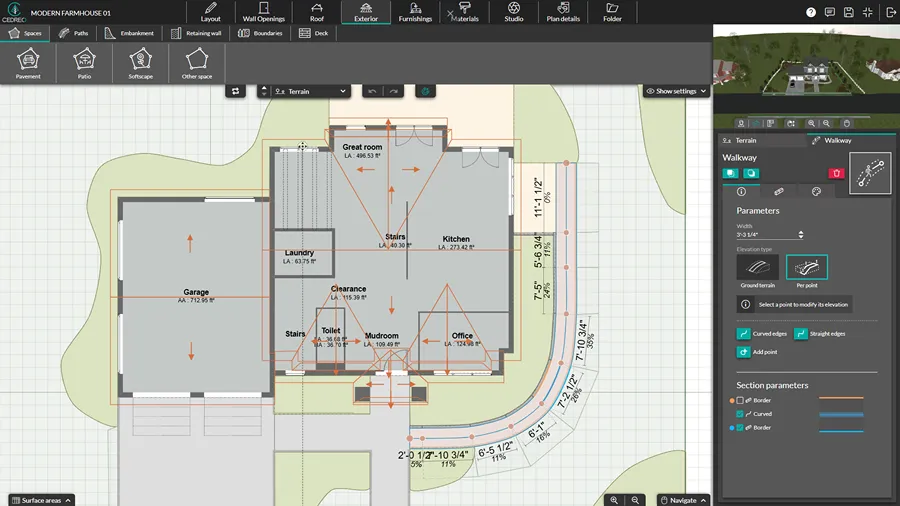Open the info parameters sub-tab
This screenshot has height=506, width=900.
741,192
